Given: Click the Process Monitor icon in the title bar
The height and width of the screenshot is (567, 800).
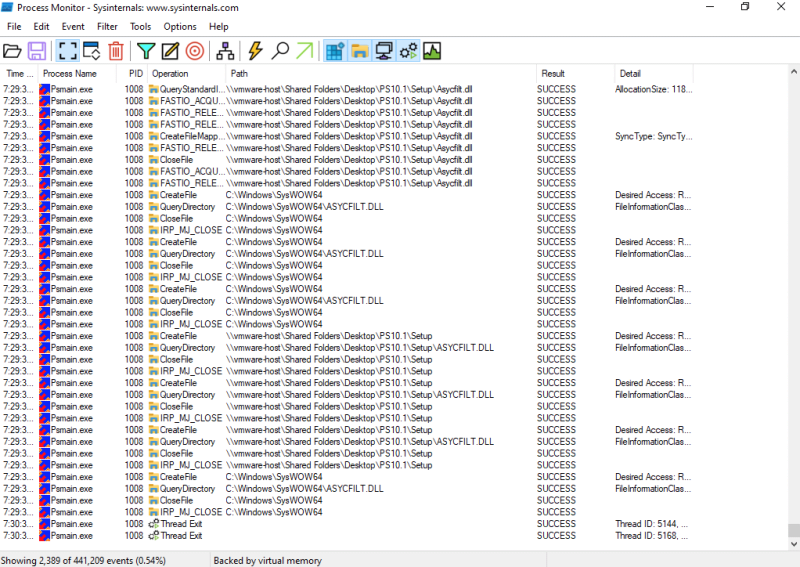Looking at the screenshot, I should [7, 7].
